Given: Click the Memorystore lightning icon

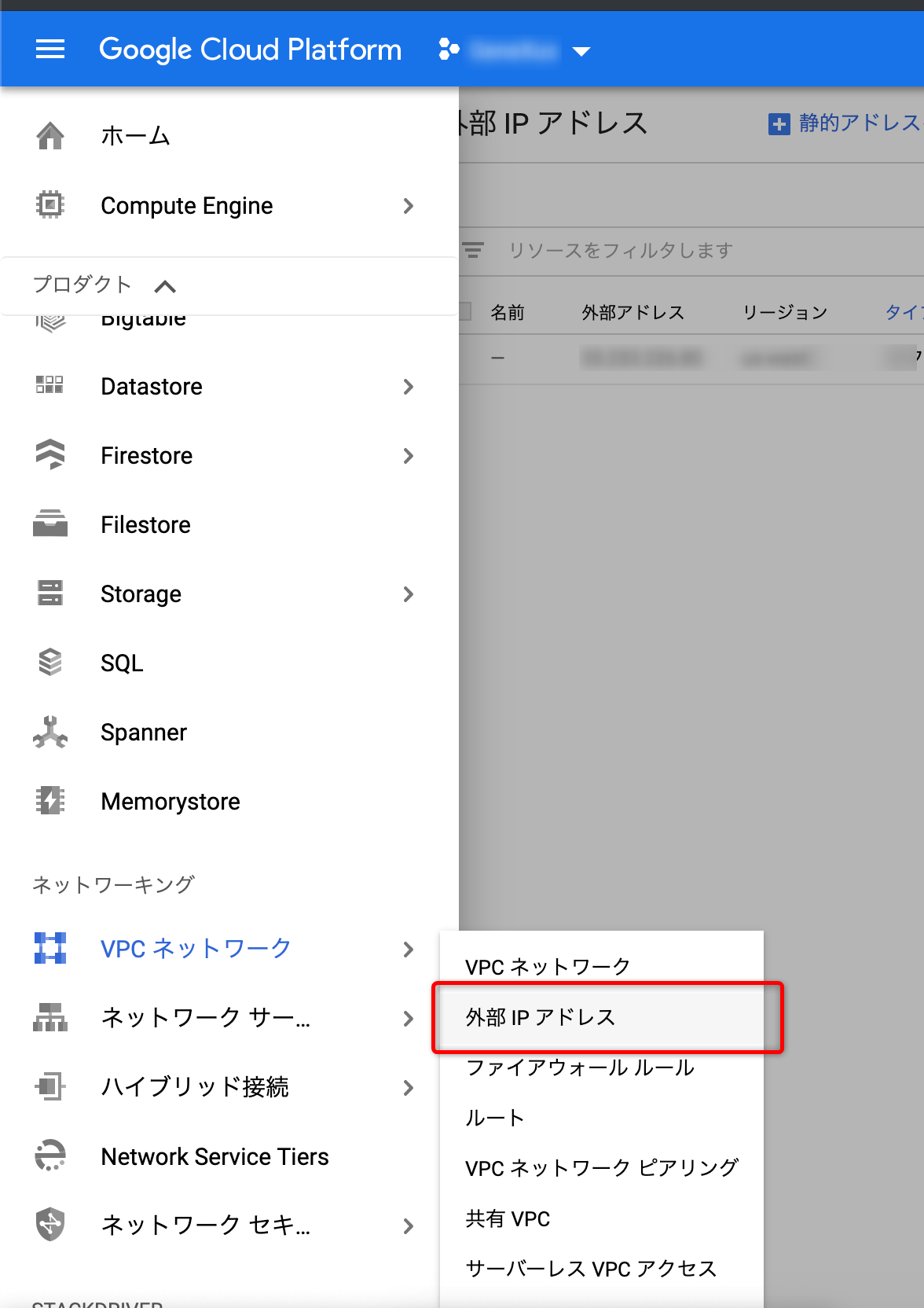Looking at the screenshot, I should point(50,800).
